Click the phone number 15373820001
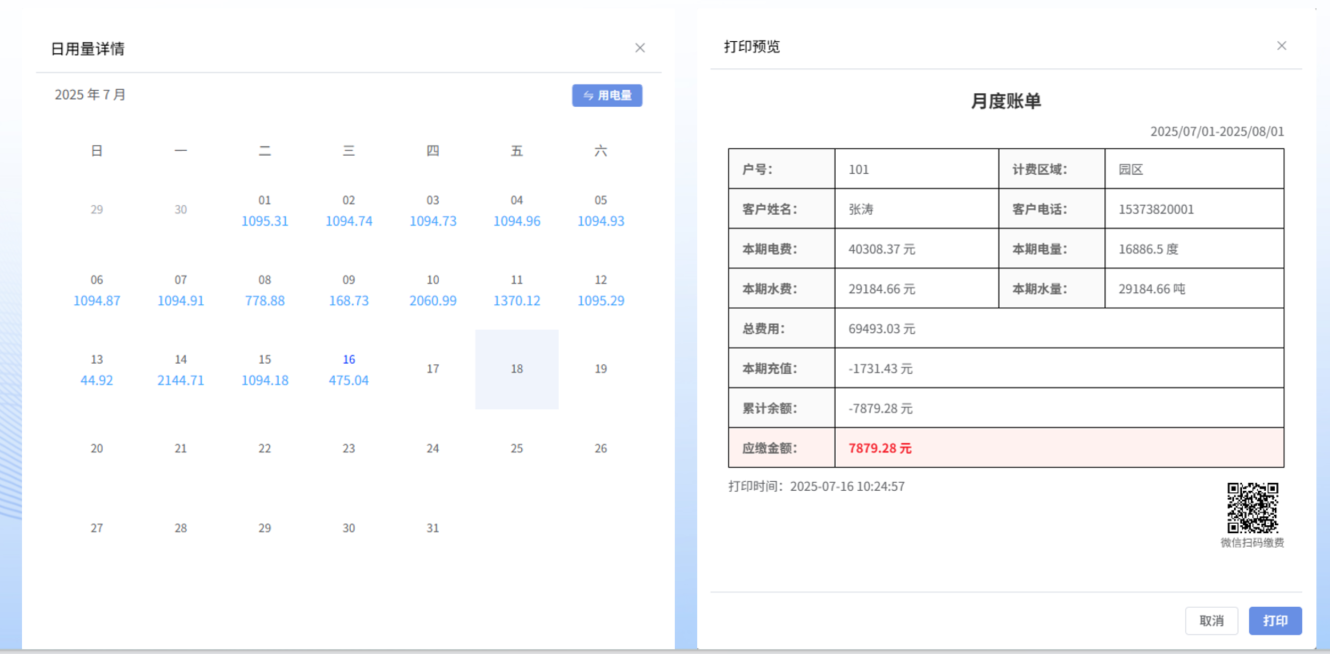Image resolution: width=1330 pixels, height=654 pixels. [x=1156, y=209]
